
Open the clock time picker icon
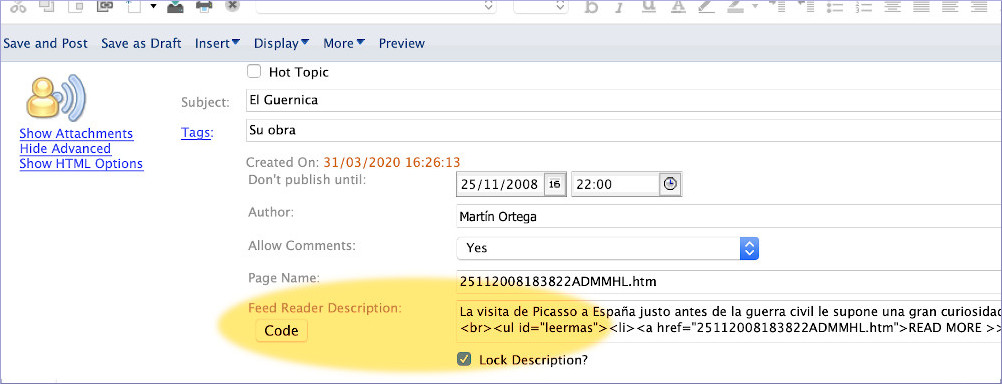[670, 184]
